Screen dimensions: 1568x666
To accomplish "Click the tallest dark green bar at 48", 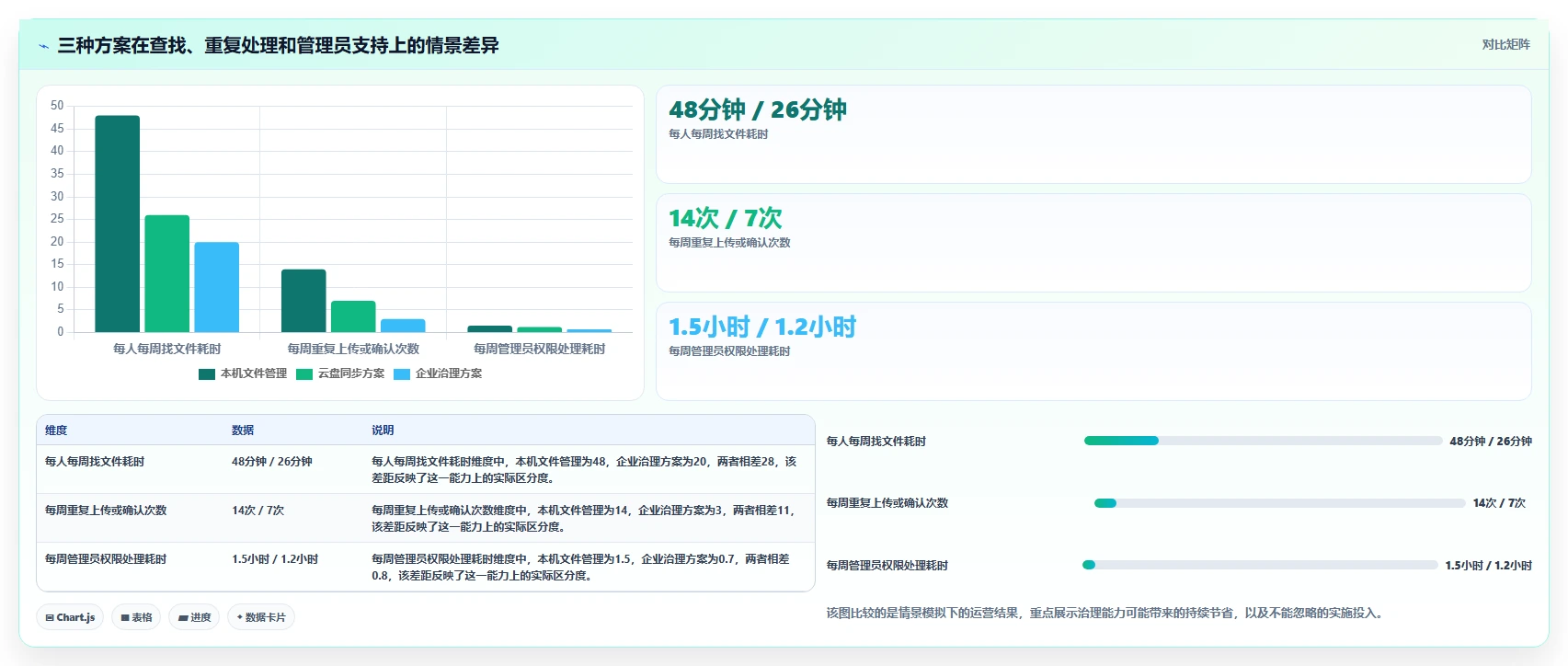I will pos(118,224).
